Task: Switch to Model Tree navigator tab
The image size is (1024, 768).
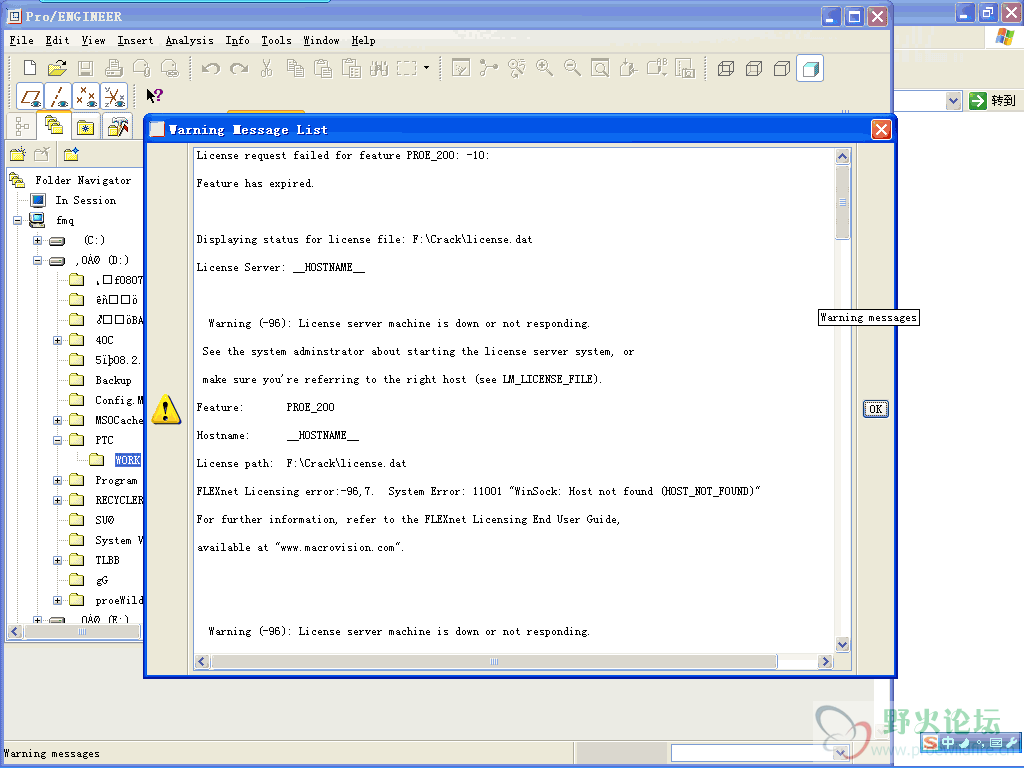Action: coord(22,126)
